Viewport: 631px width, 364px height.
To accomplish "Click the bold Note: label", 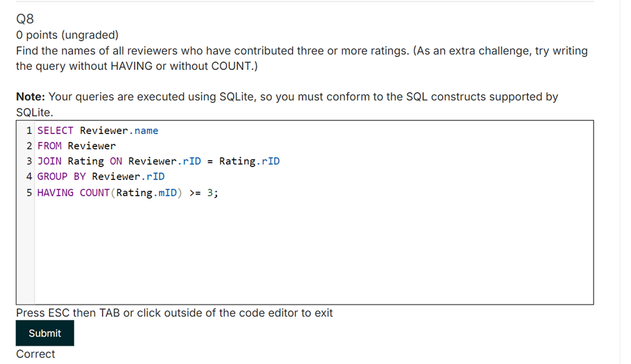I will coord(31,97).
